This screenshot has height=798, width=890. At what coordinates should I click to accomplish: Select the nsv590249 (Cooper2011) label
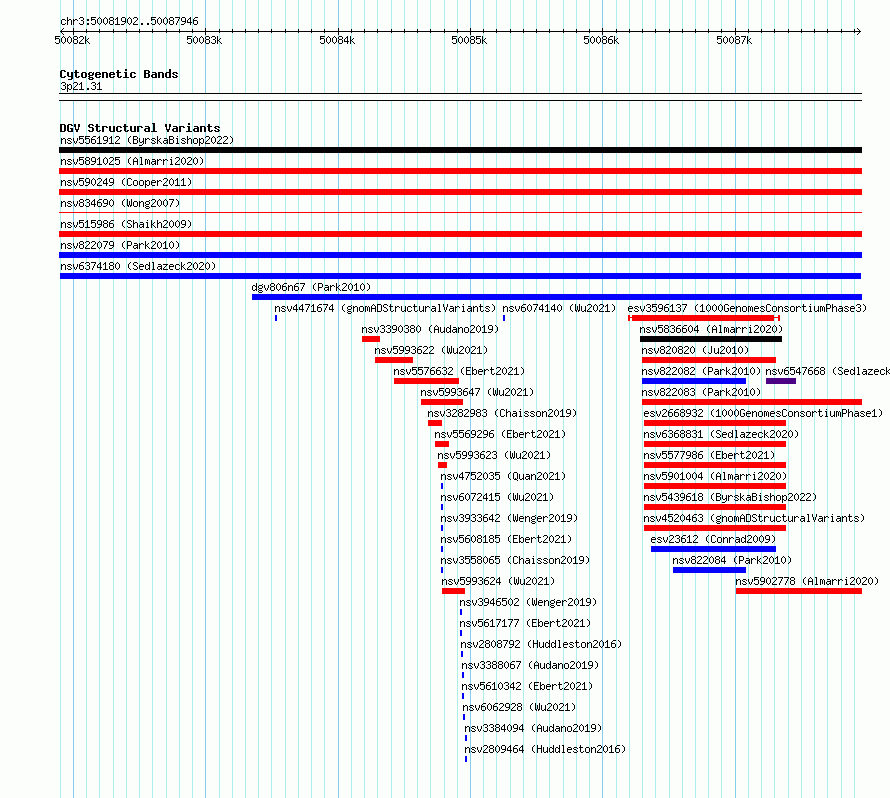(x=126, y=182)
